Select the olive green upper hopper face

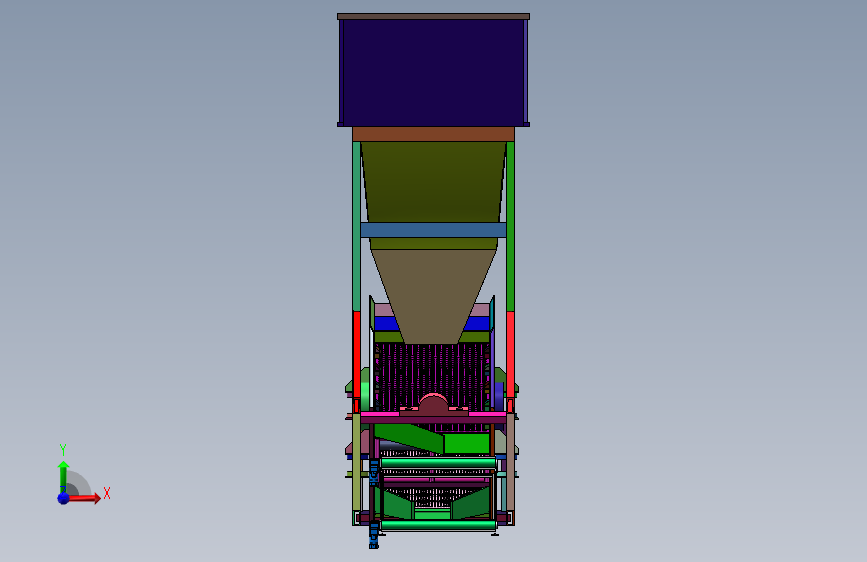coord(434,181)
